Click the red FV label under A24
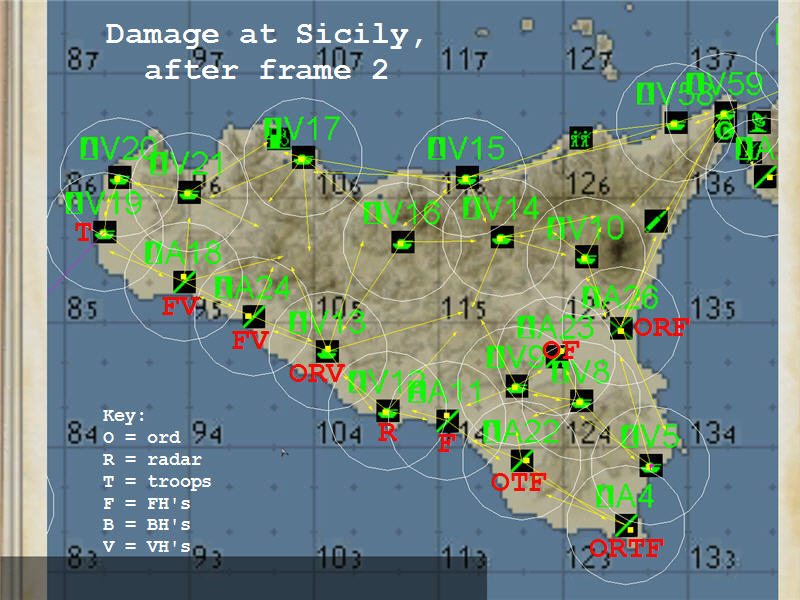800x600 pixels. (x=250, y=340)
